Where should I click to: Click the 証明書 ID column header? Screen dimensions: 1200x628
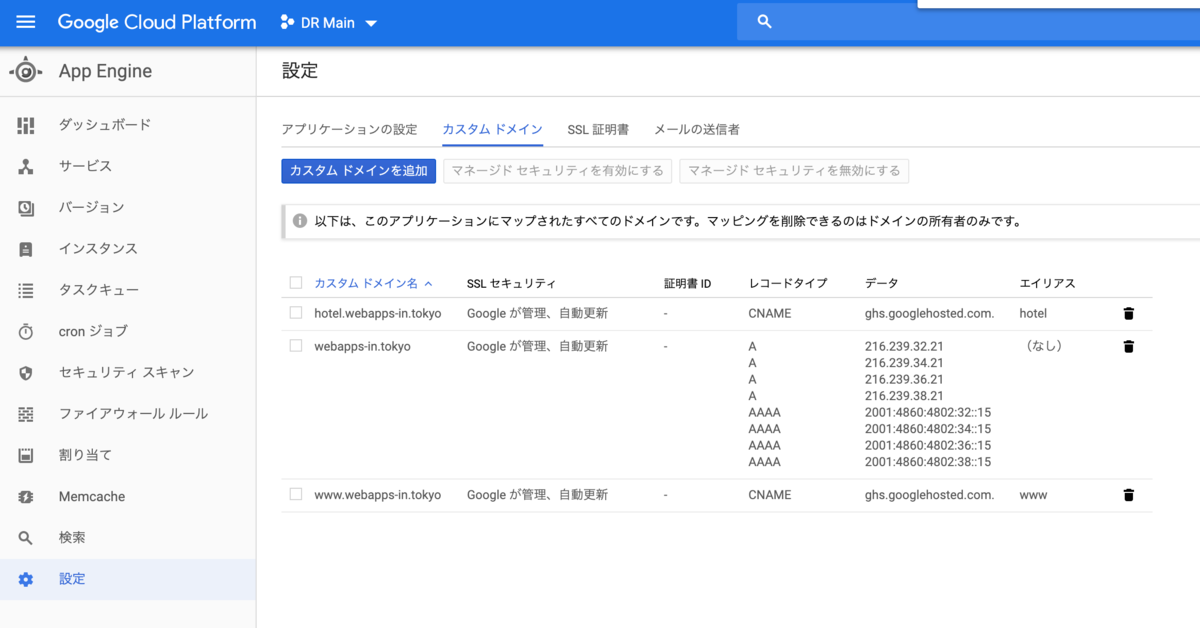[687, 284]
